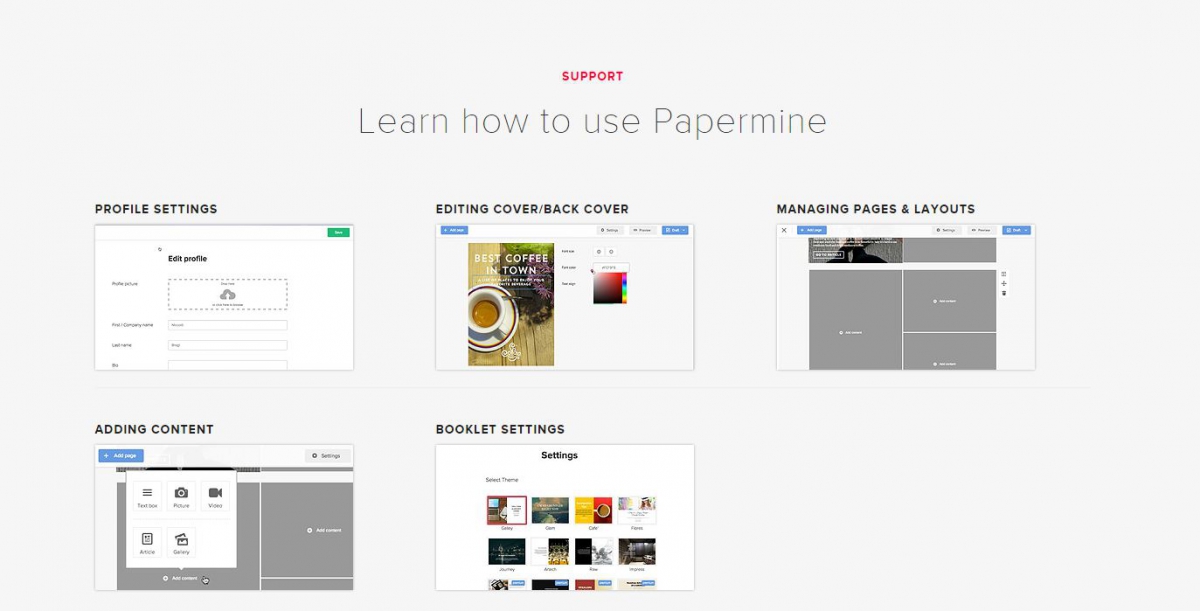Select the Café theme thumbnail
1200x611 pixels.
593,510
